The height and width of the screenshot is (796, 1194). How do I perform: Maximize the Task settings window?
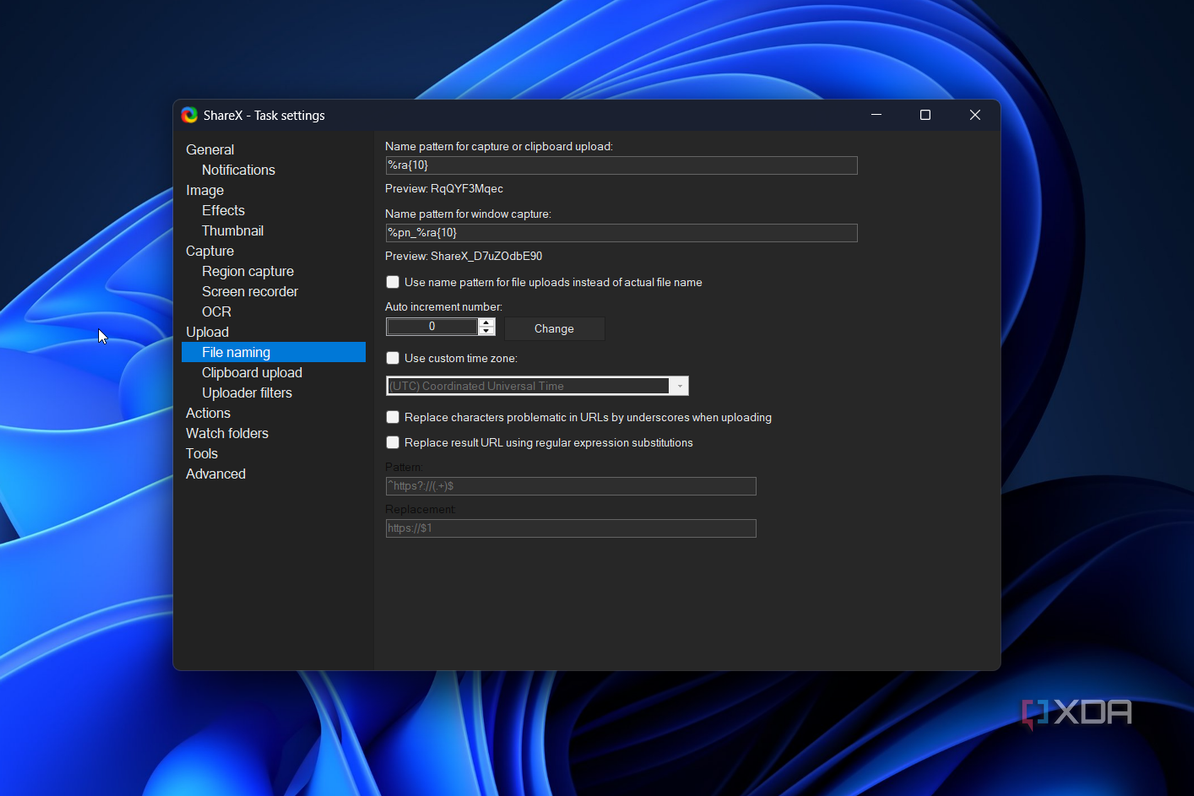pyautogui.click(x=925, y=115)
